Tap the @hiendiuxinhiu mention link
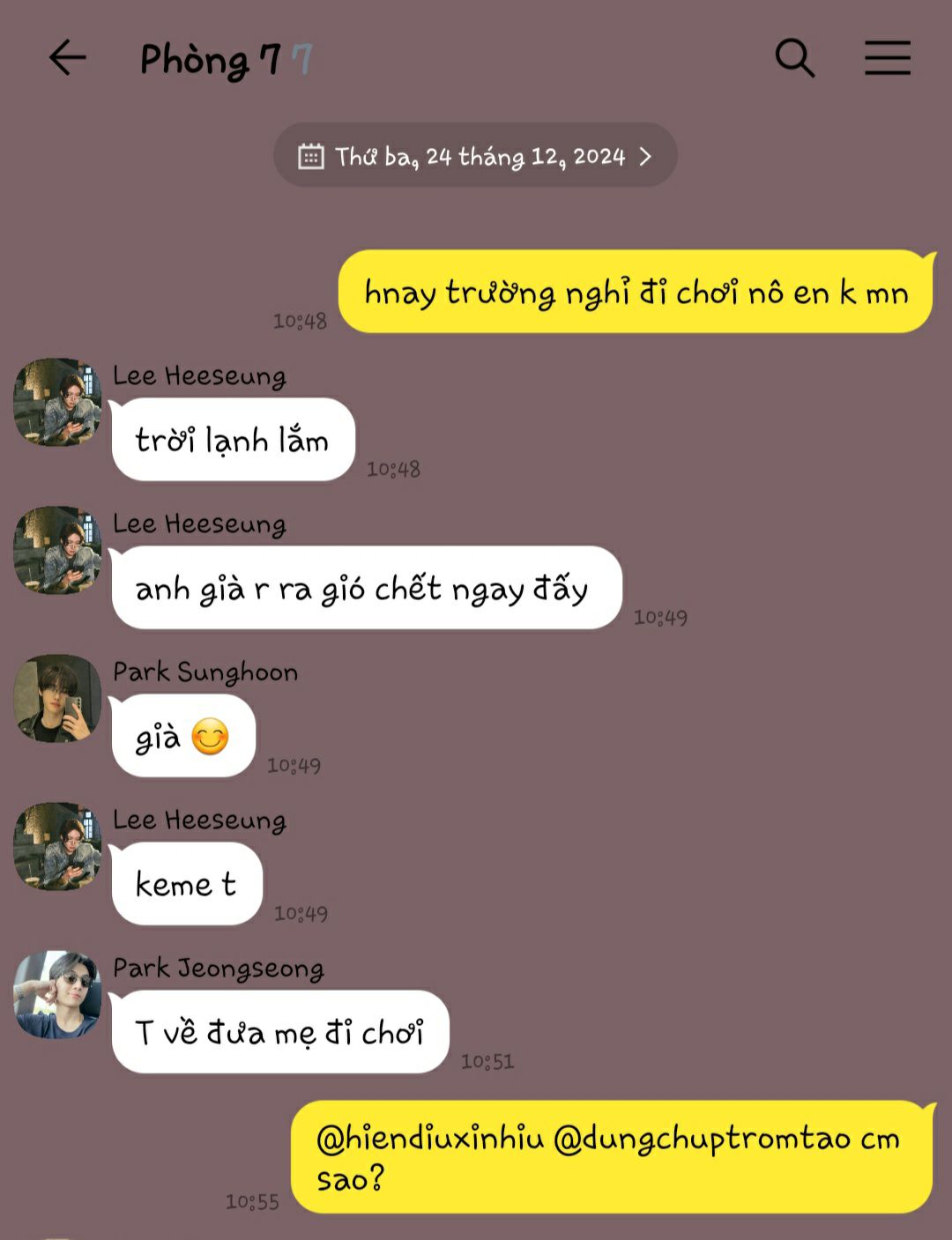 (x=430, y=1139)
